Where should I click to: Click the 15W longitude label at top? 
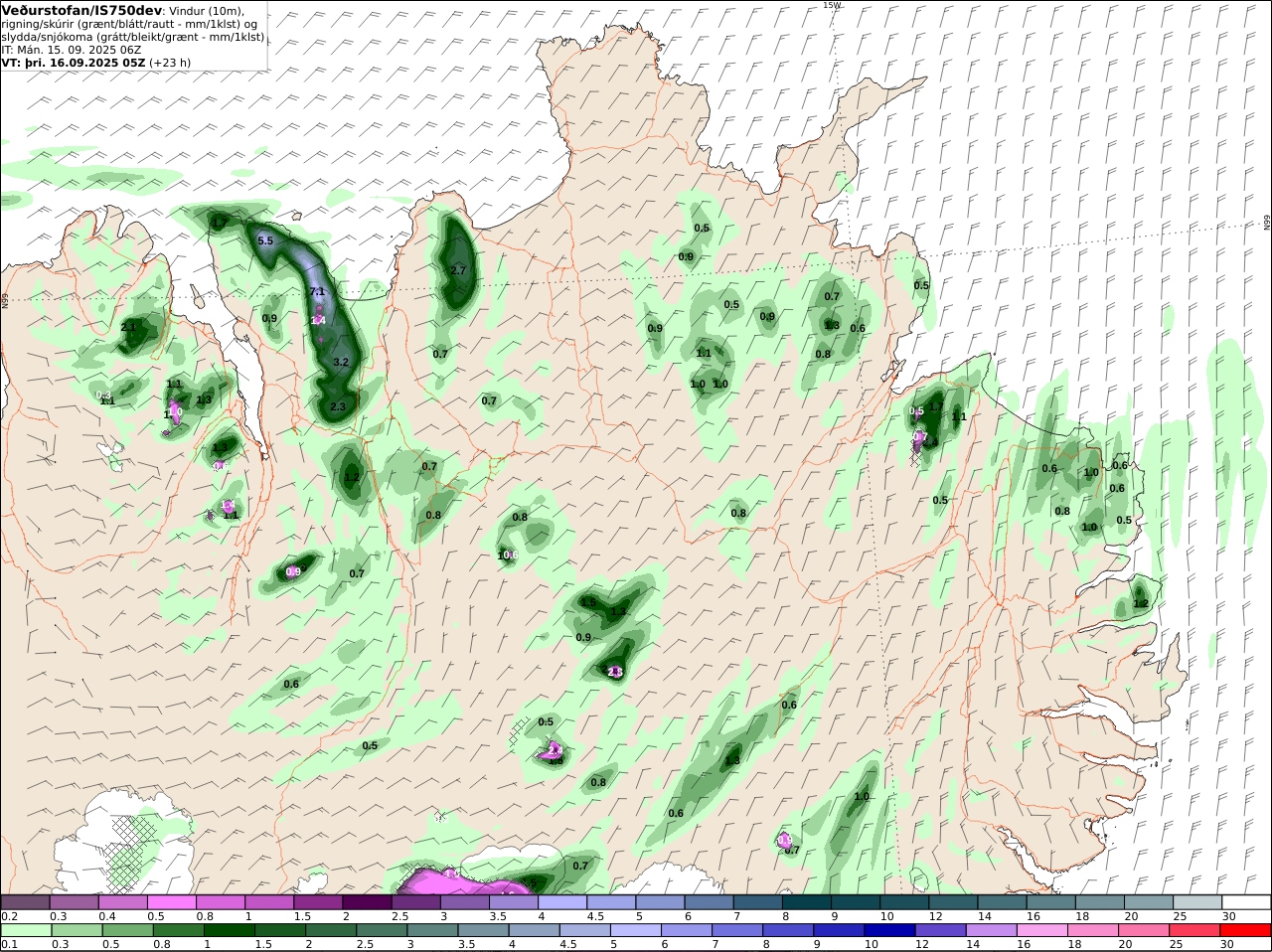click(832, 5)
